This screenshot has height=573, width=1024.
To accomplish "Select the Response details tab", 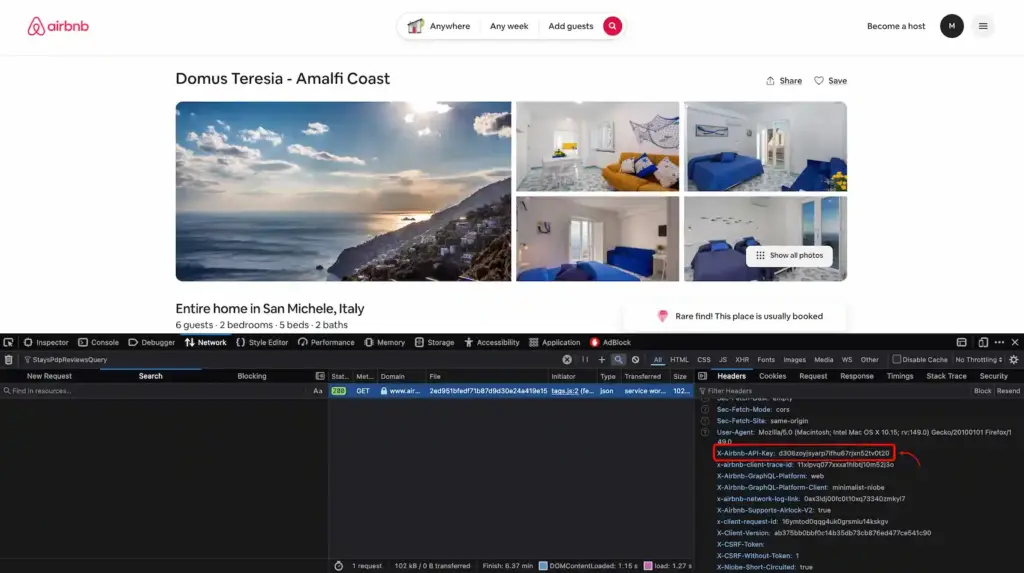I will [x=857, y=376].
